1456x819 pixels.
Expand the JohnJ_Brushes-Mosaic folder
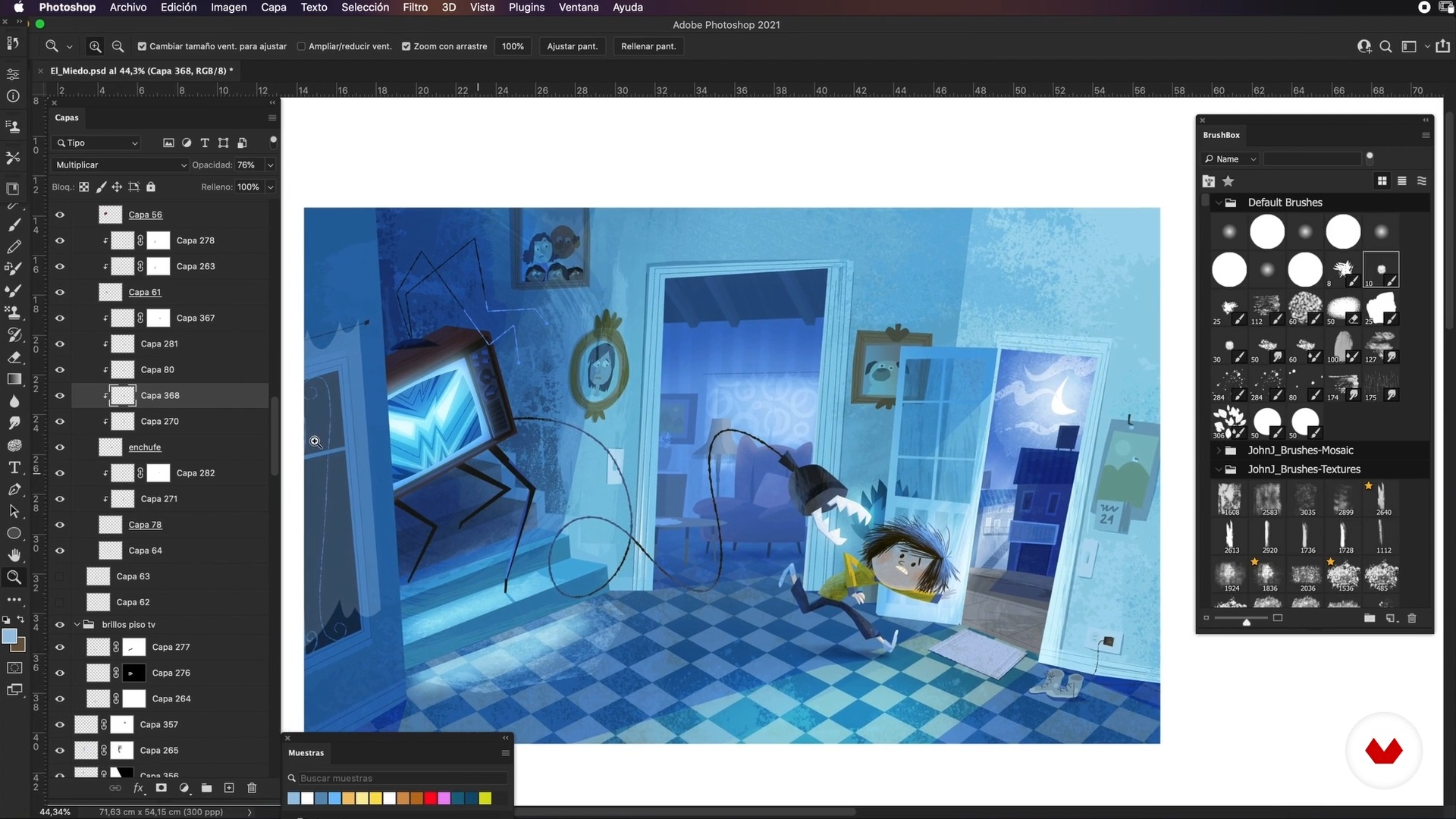(1219, 450)
